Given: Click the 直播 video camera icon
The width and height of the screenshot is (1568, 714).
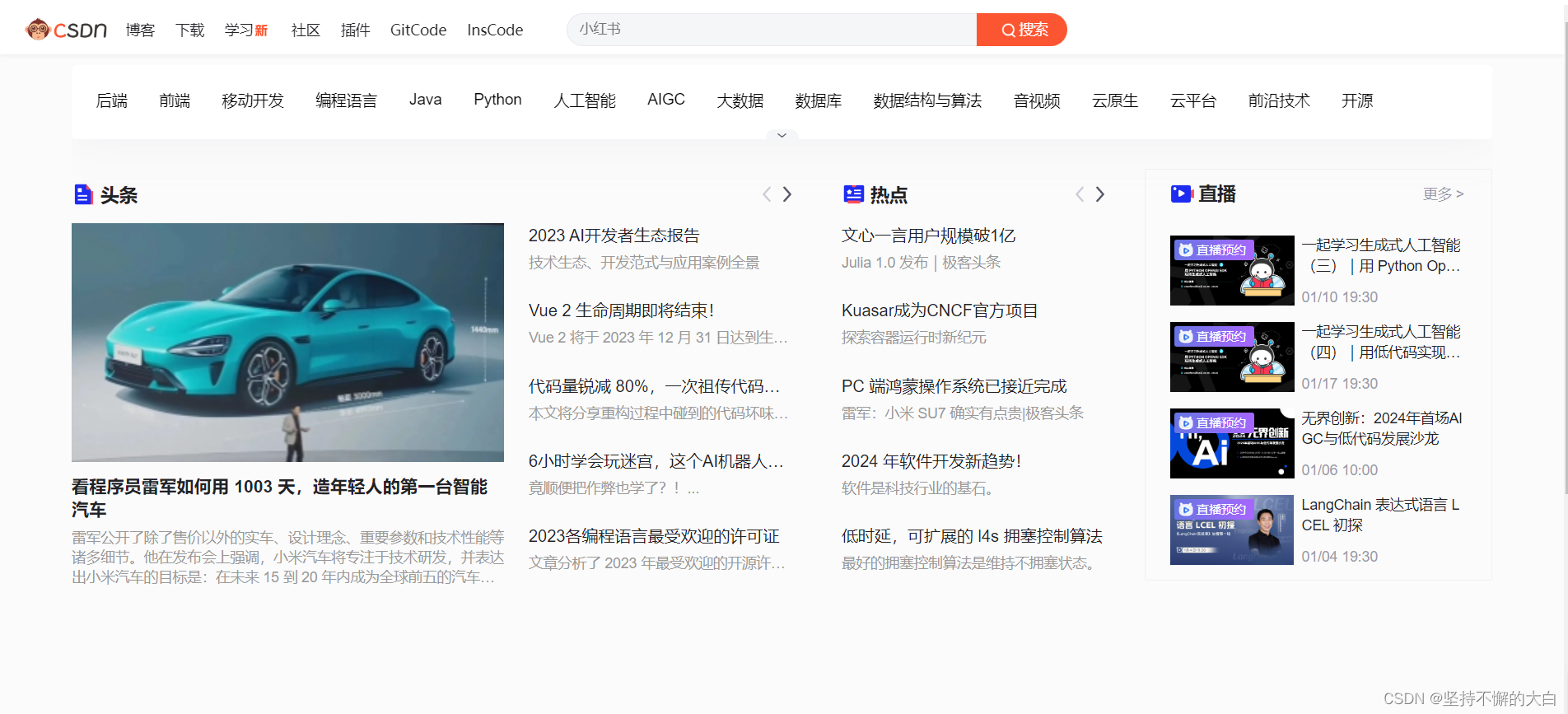Looking at the screenshot, I should coord(1181,194).
